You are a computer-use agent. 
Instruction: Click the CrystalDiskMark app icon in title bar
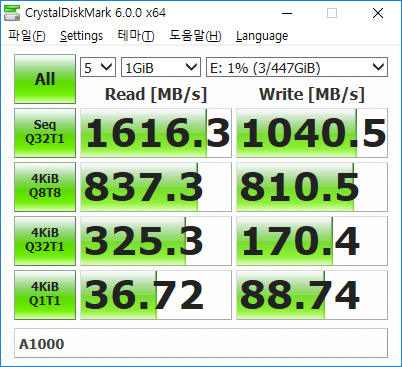(x=12, y=13)
